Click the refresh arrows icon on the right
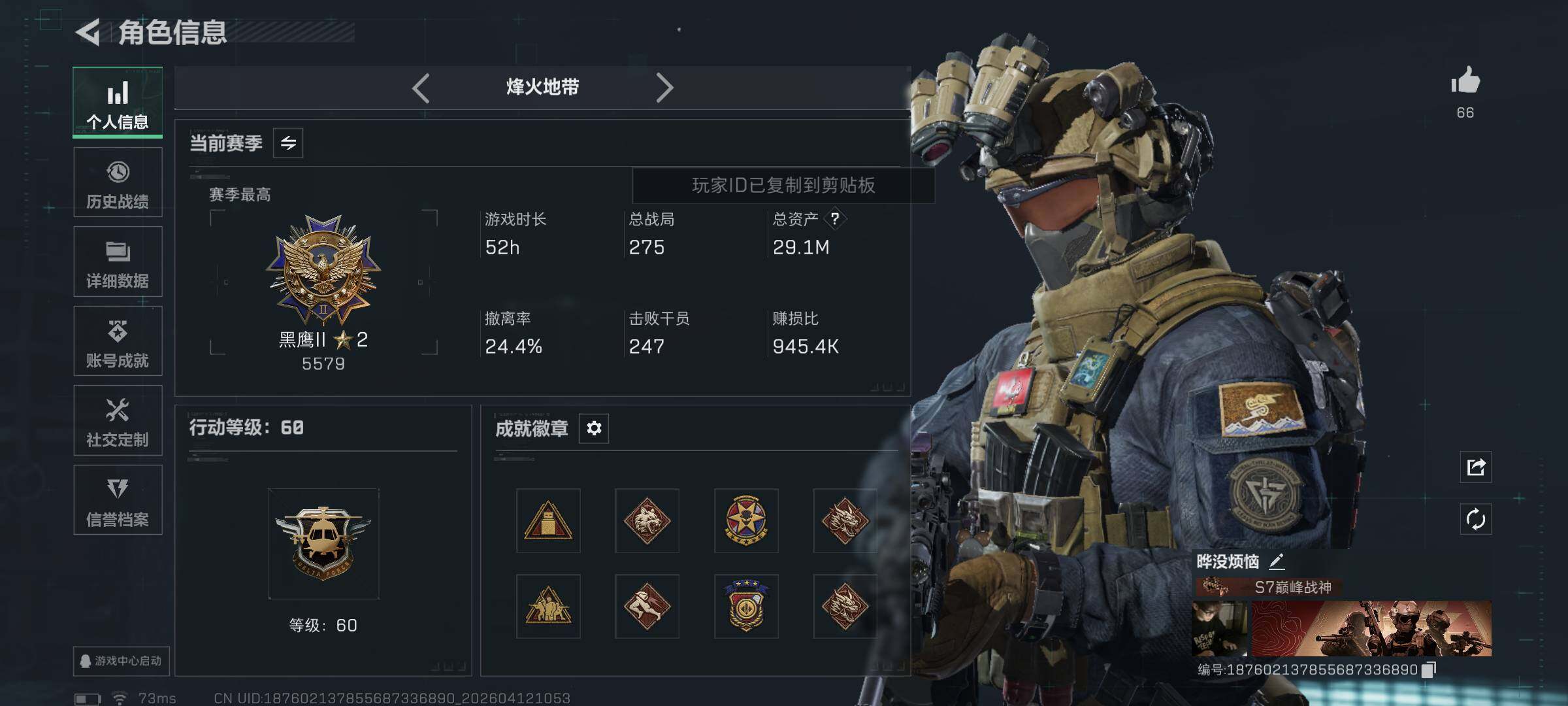Image resolution: width=1568 pixels, height=706 pixels. (1476, 520)
